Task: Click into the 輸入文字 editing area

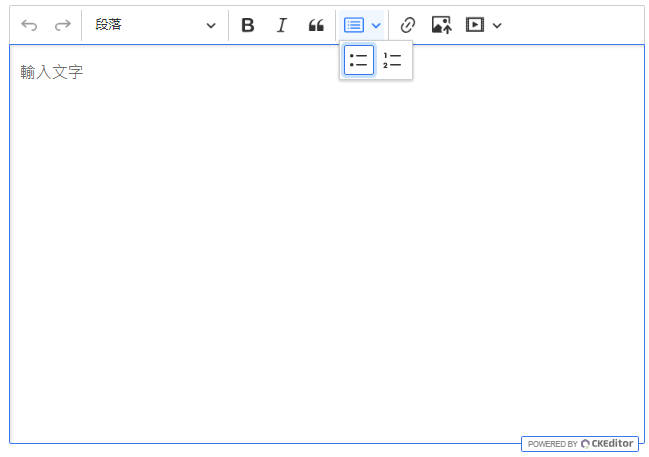Action: [327, 244]
